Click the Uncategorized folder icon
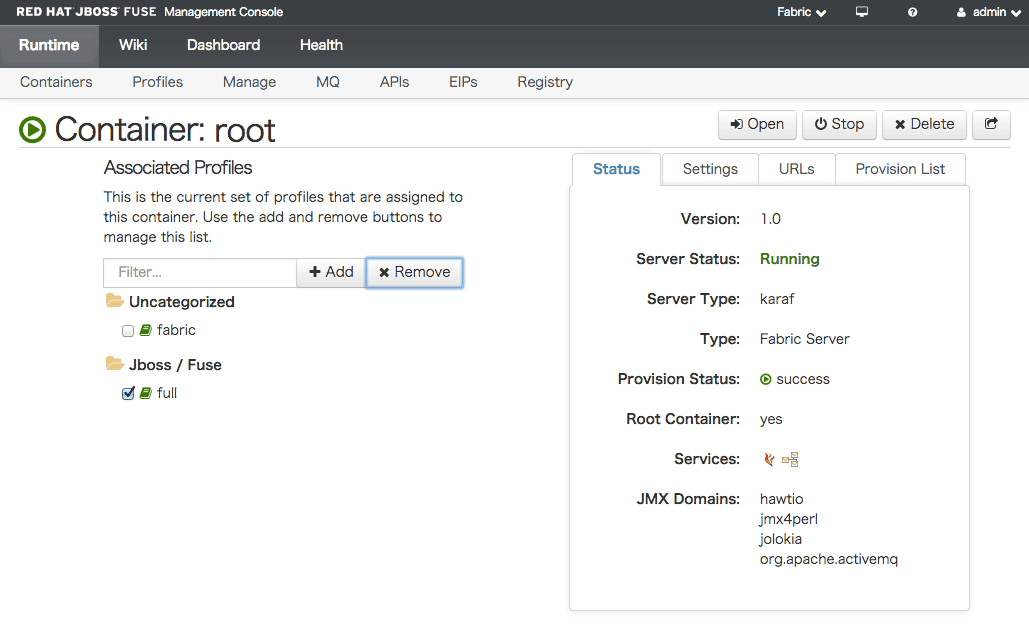The width and height of the screenshot is (1029, 626). (115, 301)
